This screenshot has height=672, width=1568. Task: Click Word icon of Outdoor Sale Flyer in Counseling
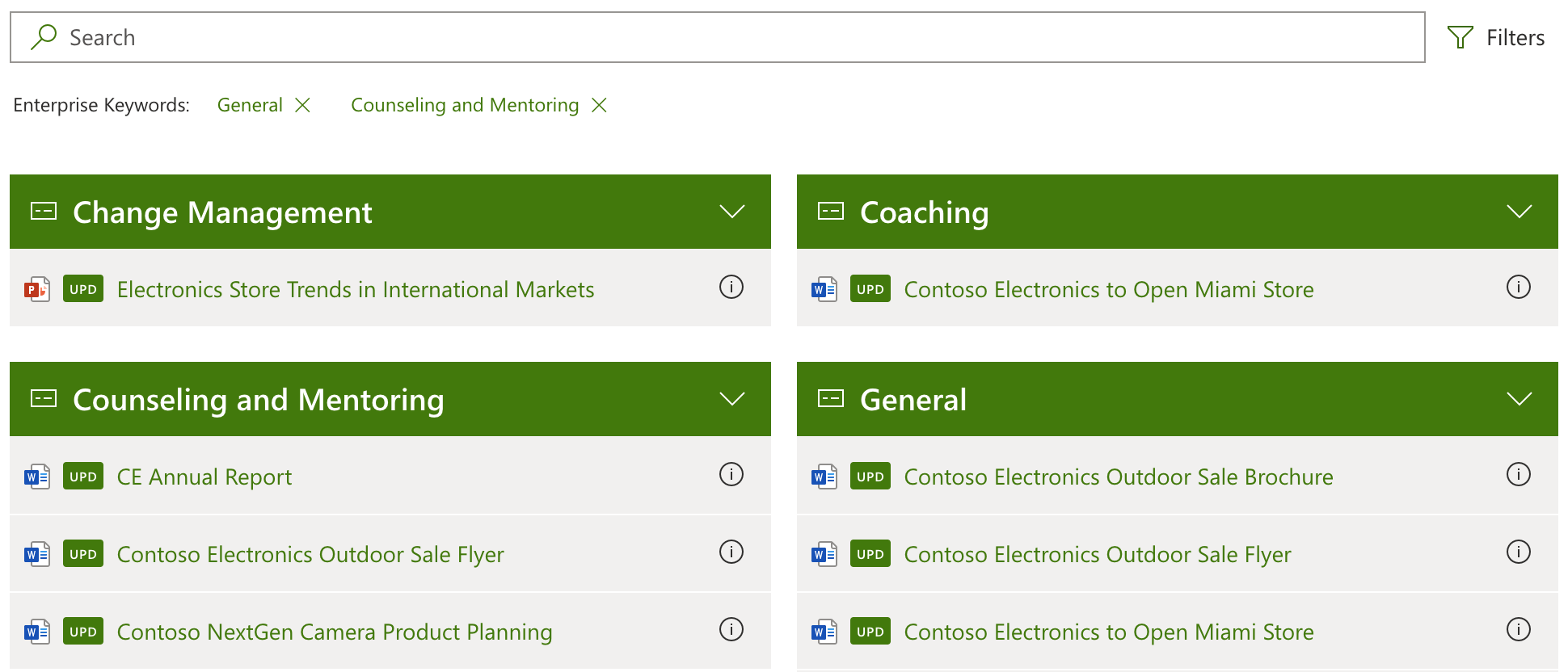pyautogui.click(x=37, y=554)
